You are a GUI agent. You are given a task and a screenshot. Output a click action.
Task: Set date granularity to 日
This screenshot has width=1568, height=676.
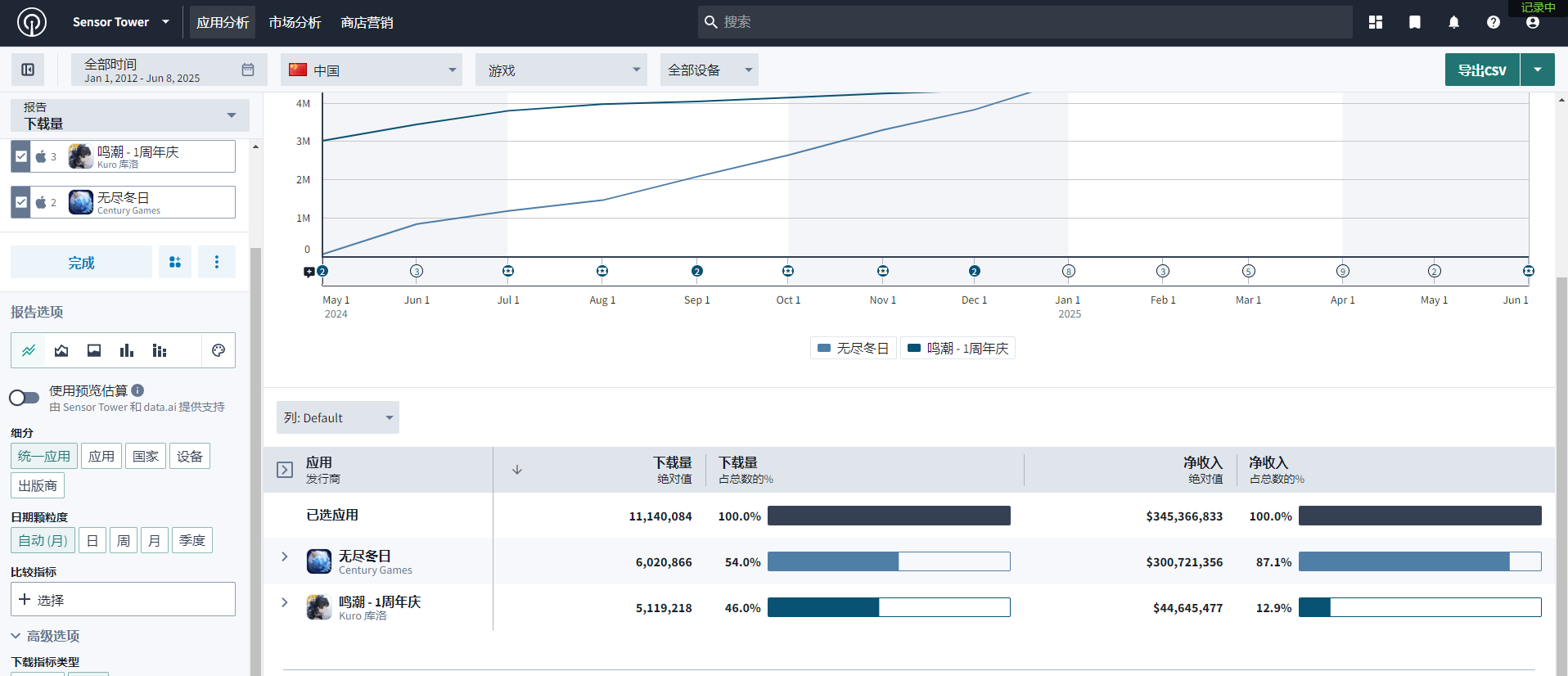click(92, 540)
